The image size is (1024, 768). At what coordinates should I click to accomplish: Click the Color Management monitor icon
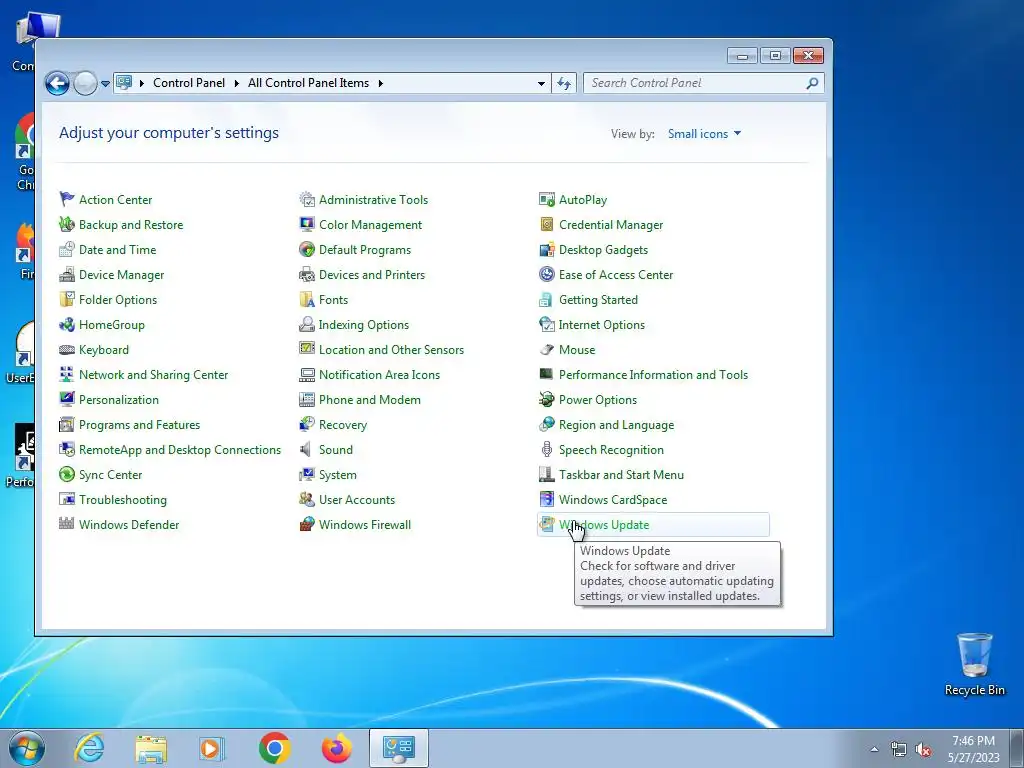pos(307,224)
